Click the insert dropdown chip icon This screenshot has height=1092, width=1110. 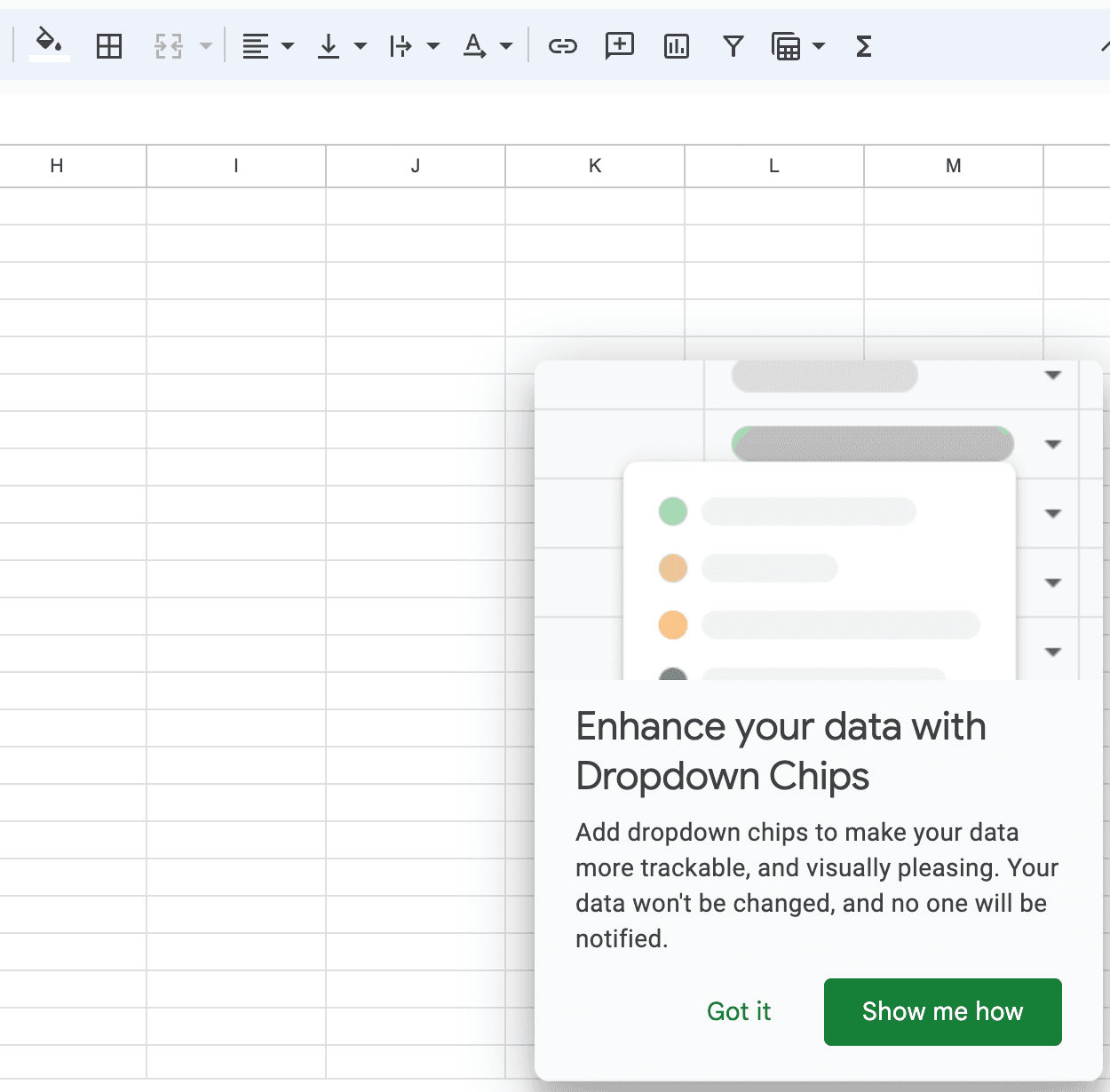click(x=789, y=45)
